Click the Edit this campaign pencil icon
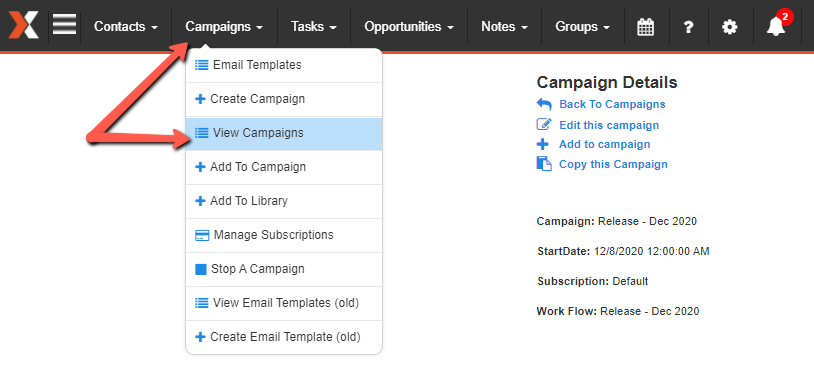Screen dimensions: 814x367 point(544,125)
